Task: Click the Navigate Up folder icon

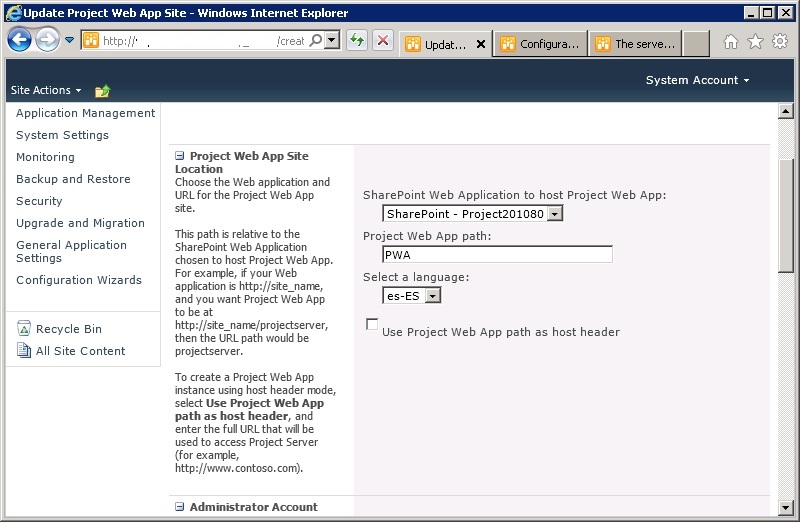Action: tap(102, 91)
